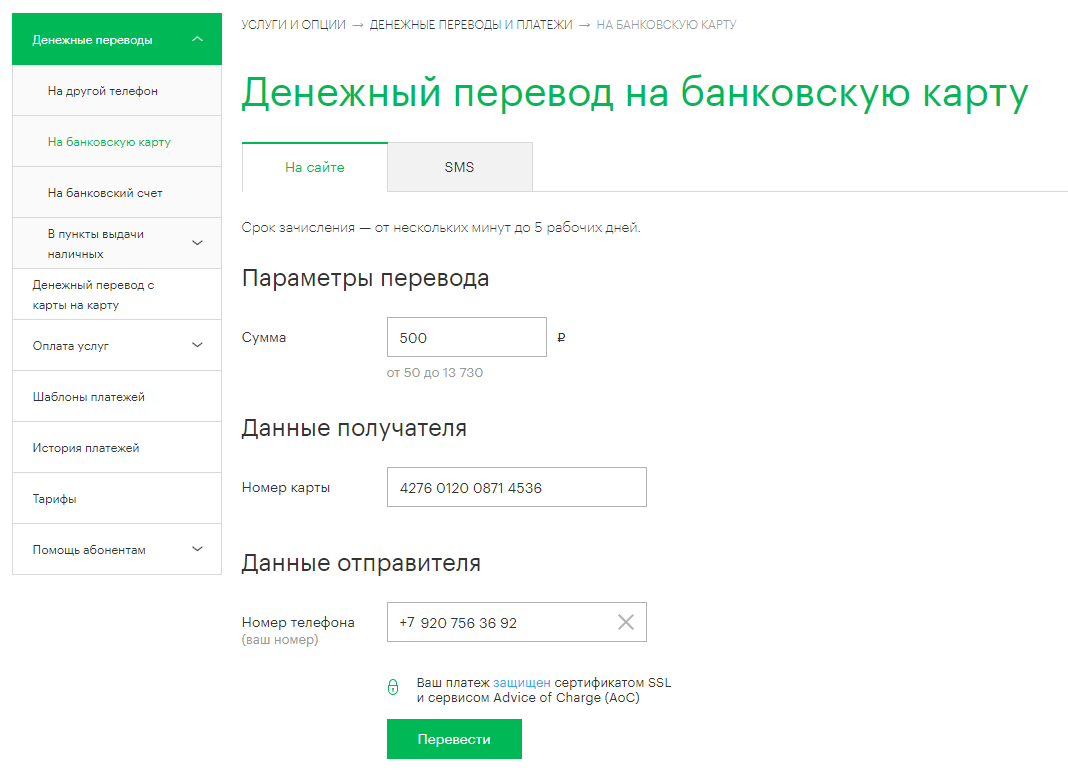Expand the Оплата услуг chevron
Viewport: 1068px width, 784px height.
point(198,345)
